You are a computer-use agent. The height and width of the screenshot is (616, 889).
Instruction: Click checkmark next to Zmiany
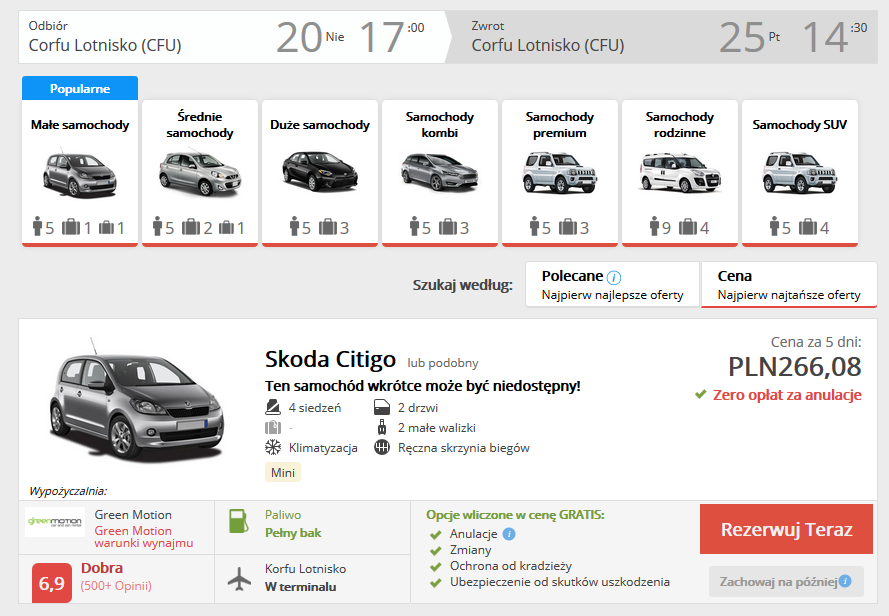[x=435, y=550]
